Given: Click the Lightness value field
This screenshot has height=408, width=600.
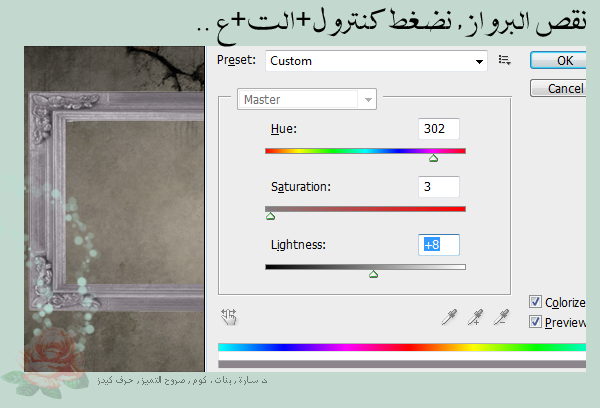Looking at the screenshot, I should pos(439,245).
